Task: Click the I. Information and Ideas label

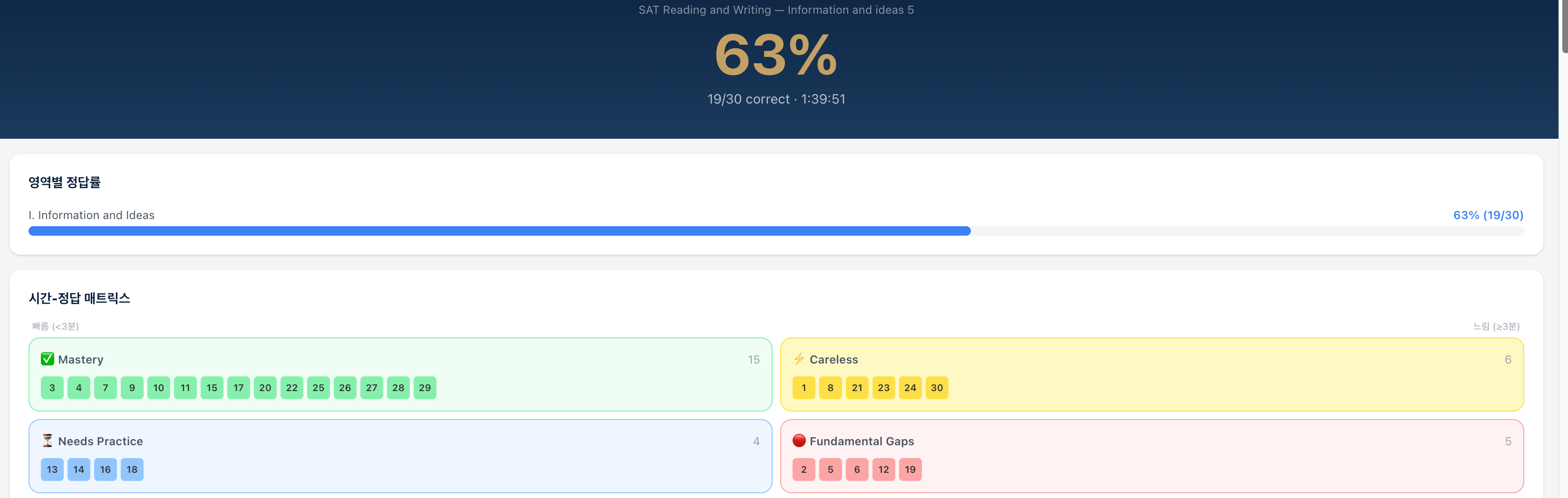Action: point(91,215)
